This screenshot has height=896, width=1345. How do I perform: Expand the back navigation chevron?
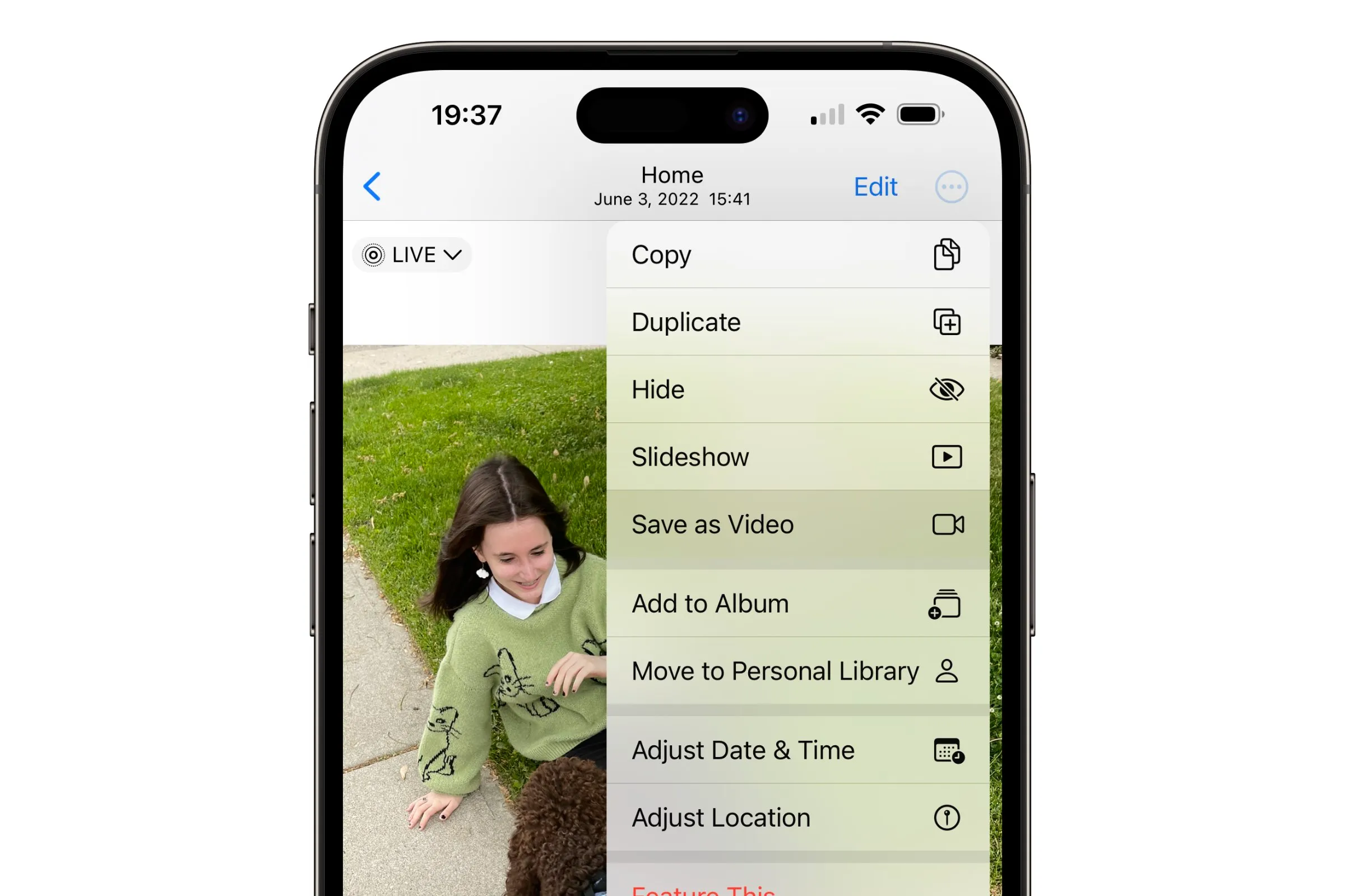pos(372,186)
